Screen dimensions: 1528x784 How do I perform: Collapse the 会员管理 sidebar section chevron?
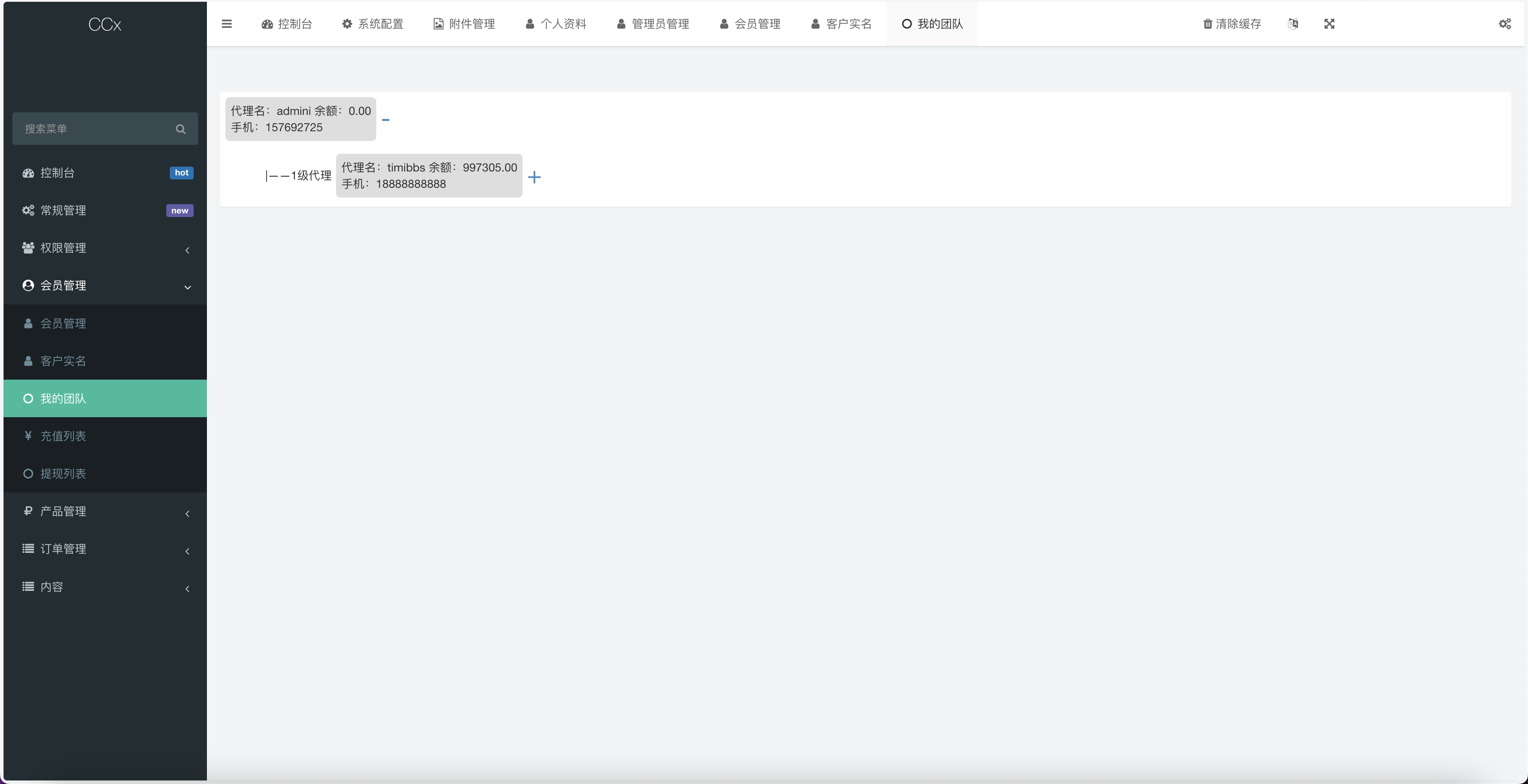tap(187, 288)
